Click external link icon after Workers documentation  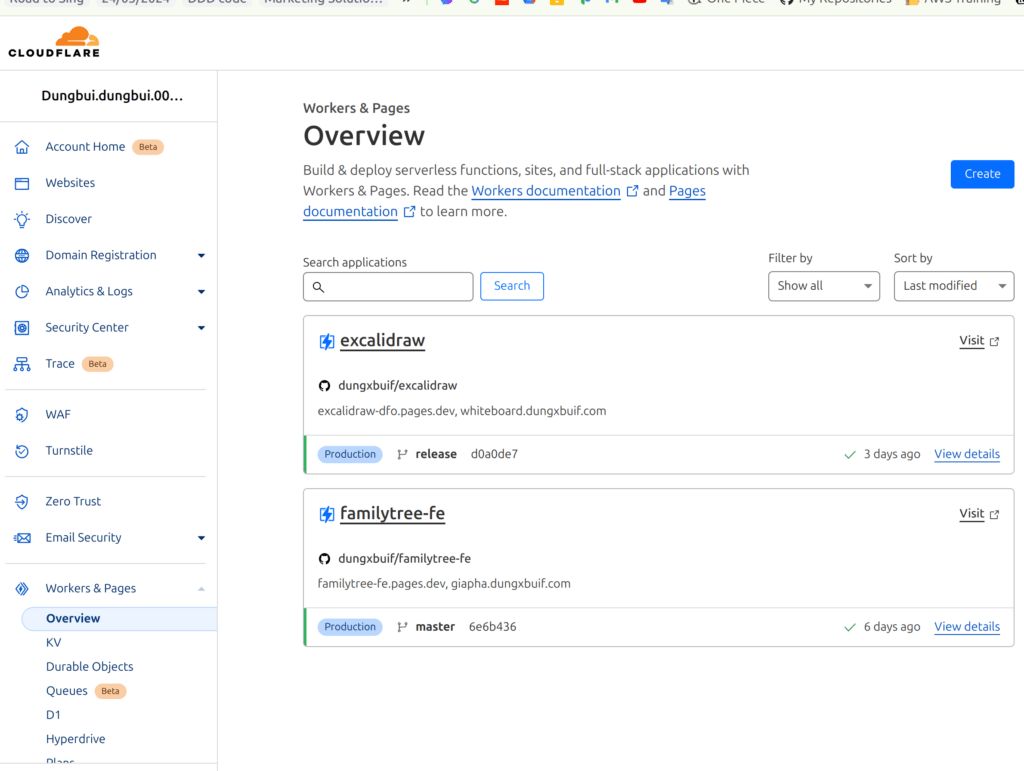(632, 191)
